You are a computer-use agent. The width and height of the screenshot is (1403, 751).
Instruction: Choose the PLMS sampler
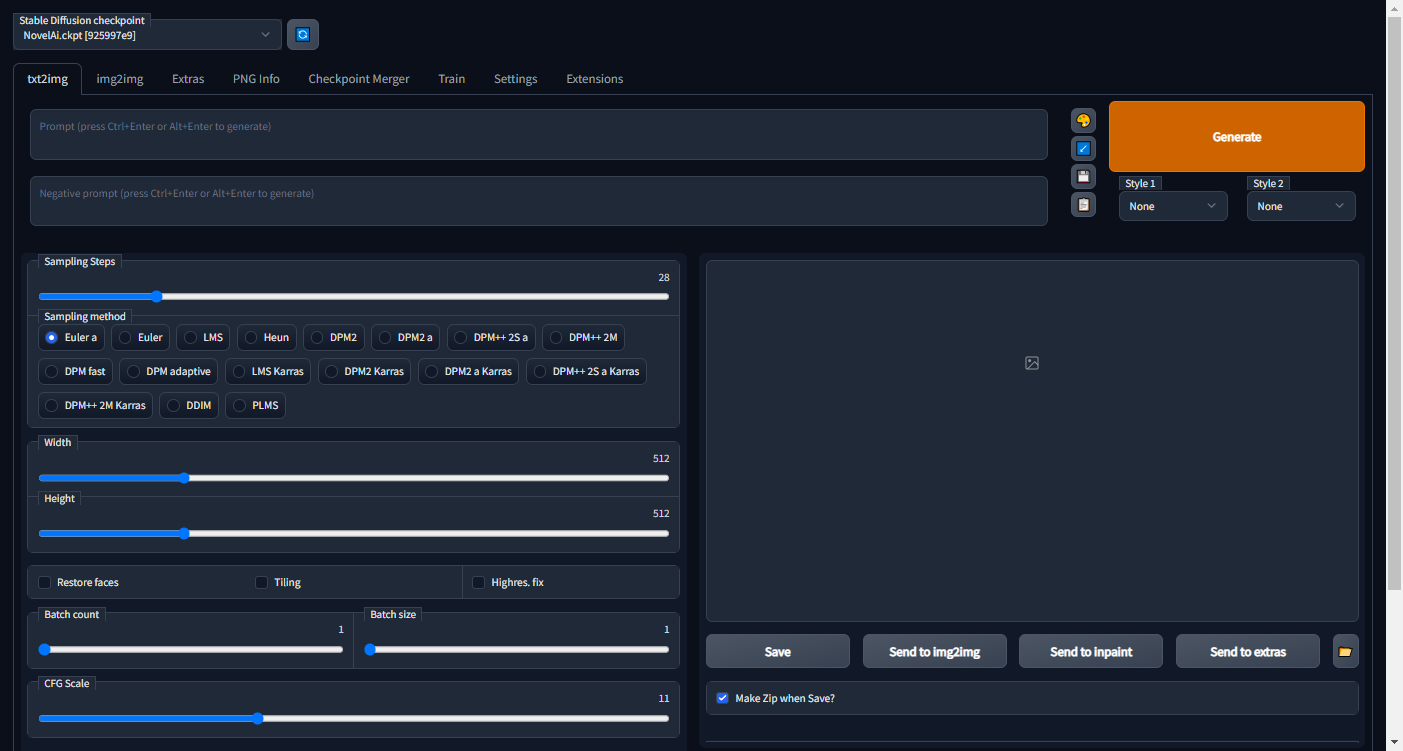coord(256,405)
